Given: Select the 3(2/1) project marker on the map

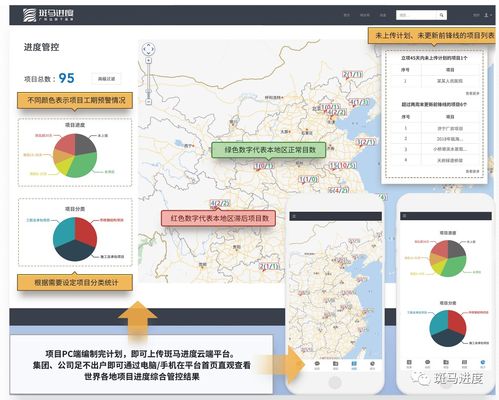Looking at the screenshot, I should [x=366, y=142].
